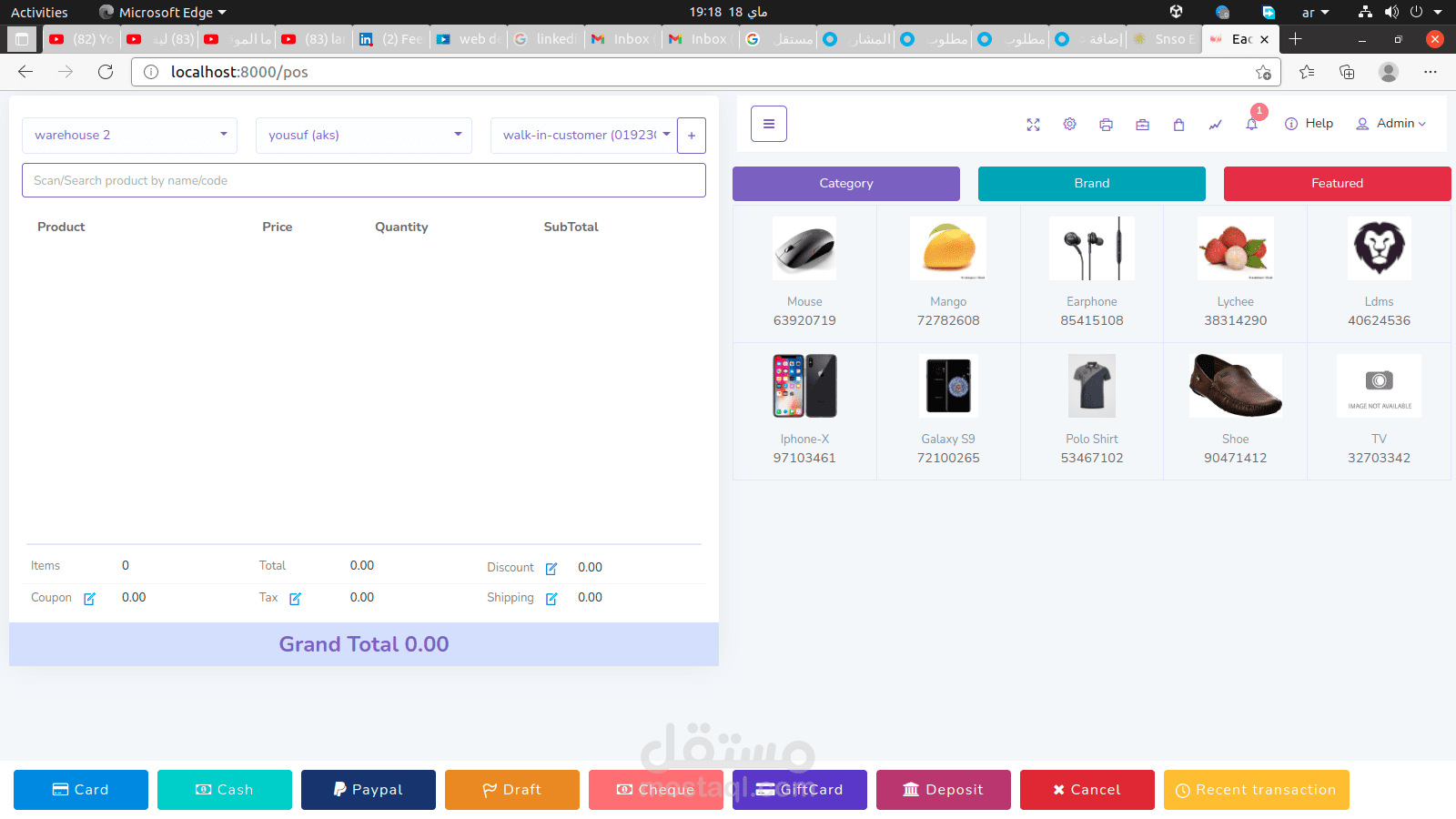Switch to the (2) Fee LinkedIn tab
The height and width of the screenshot is (819, 1456).
(x=391, y=39)
